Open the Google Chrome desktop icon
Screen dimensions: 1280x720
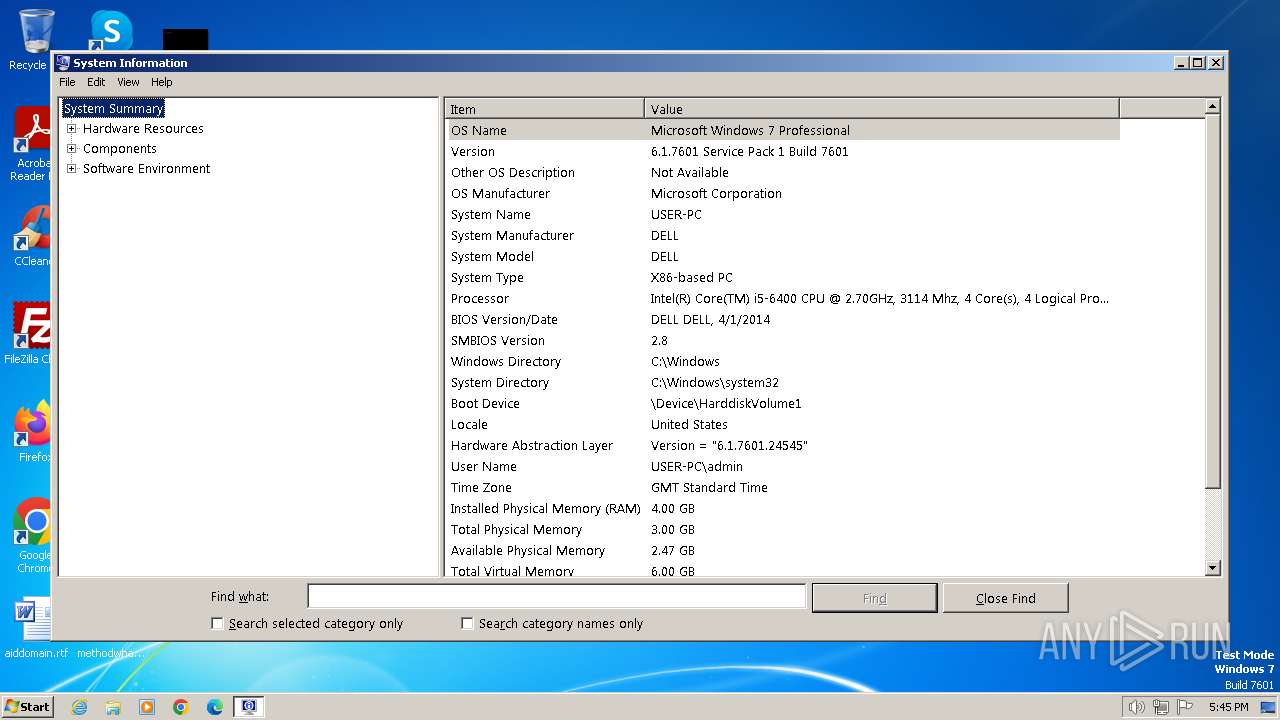(x=33, y=535)
